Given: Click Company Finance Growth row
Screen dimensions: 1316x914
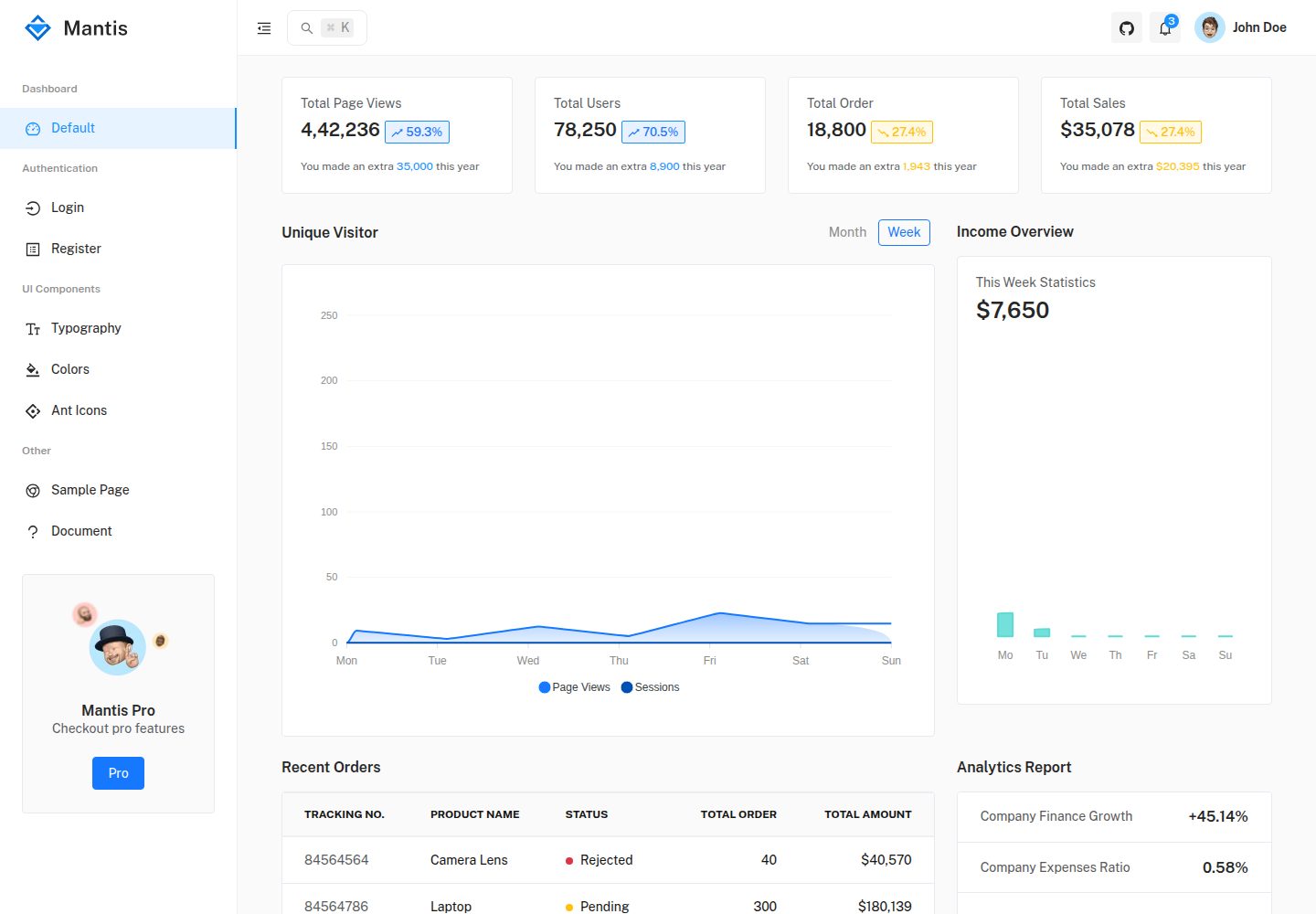Looking at the screenshot, I should coord(1114,817).
